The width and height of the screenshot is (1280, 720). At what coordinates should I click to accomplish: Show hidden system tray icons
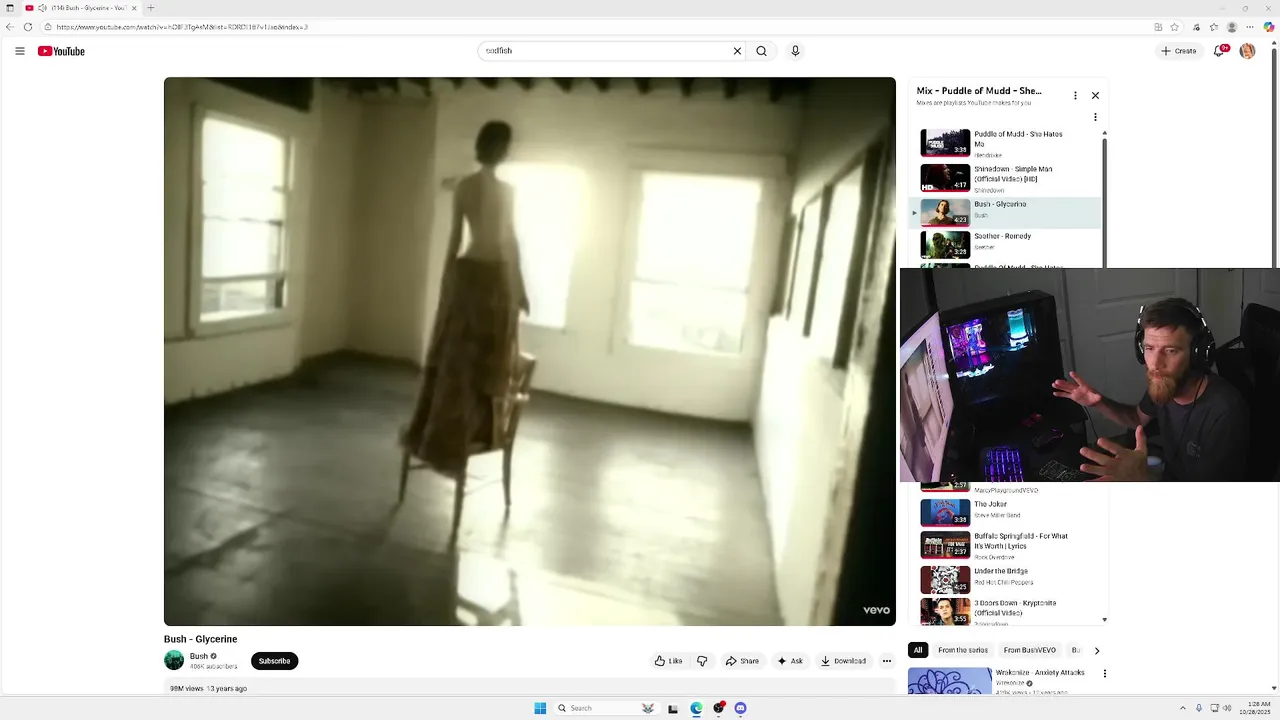point(1183,708)
